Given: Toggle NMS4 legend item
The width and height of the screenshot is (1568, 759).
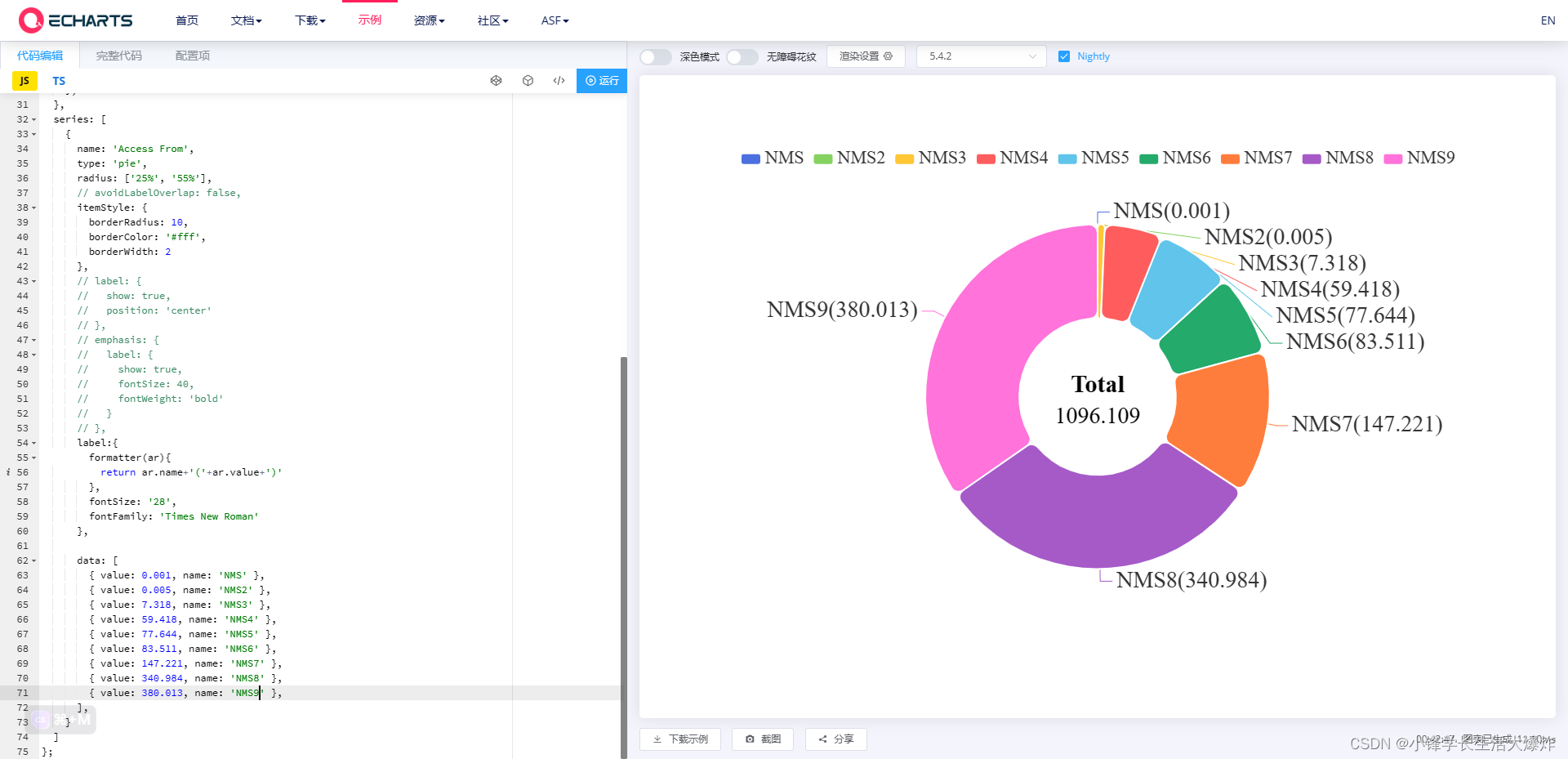Looking at the screenshot, I should pyautogui.click(x=1012, y=158).
